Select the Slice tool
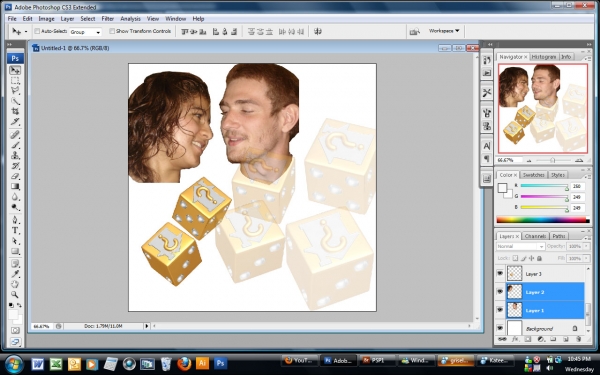The height and width of the screenshot is (375, 600). [x=15, y=122]
